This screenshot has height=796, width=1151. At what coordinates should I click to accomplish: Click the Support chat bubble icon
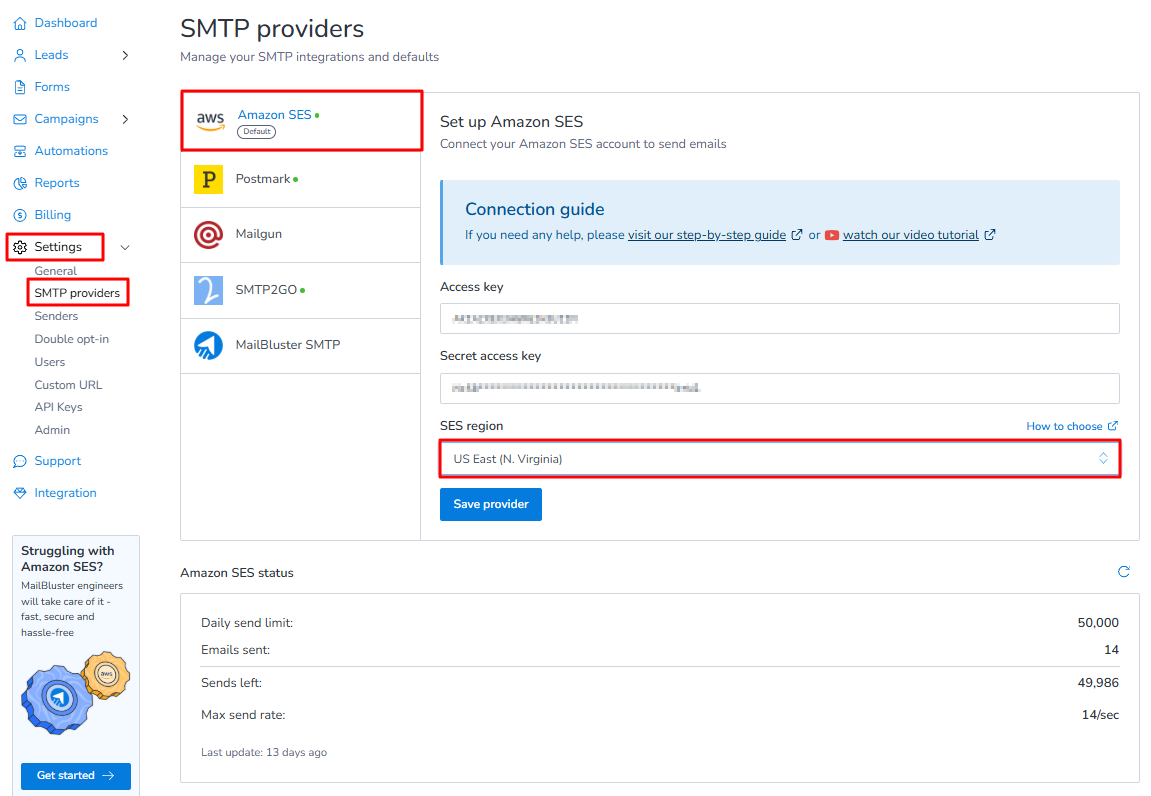pyautogui.click(x=20, y=461)
